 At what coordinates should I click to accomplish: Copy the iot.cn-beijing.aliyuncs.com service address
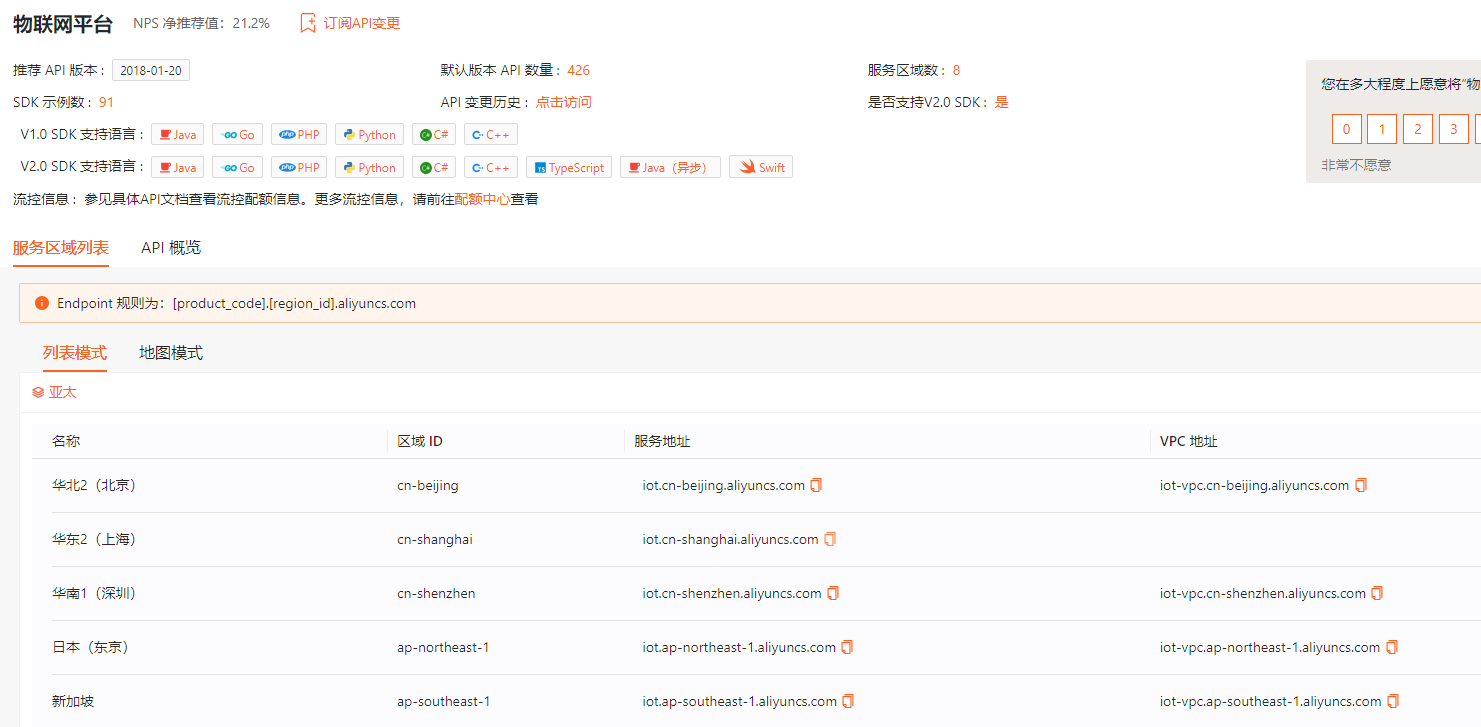point(816,485)
